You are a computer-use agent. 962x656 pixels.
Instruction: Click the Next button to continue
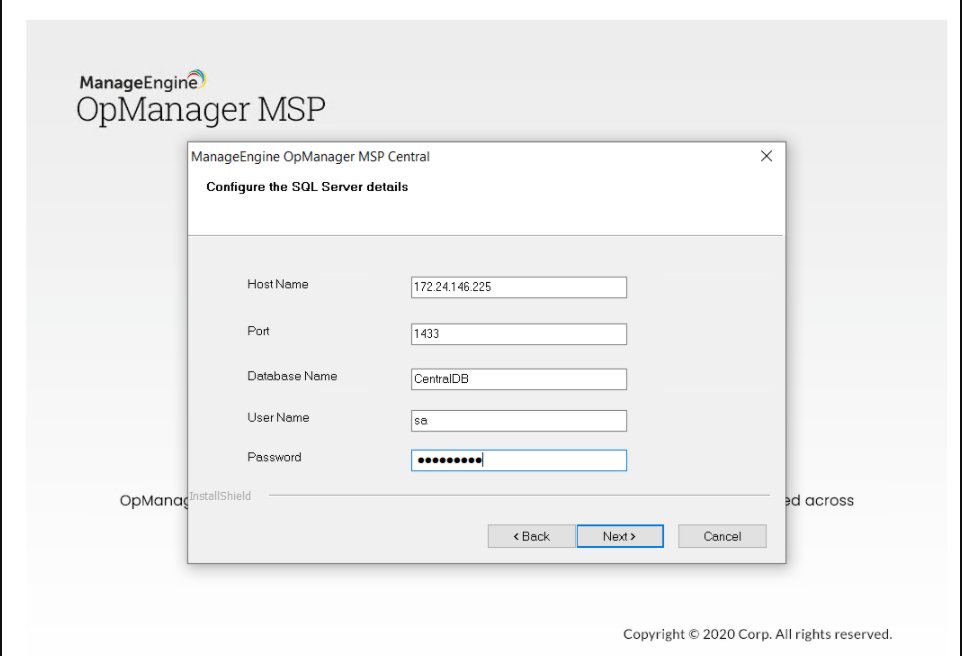pyautogui.click(x=620, y=536)
